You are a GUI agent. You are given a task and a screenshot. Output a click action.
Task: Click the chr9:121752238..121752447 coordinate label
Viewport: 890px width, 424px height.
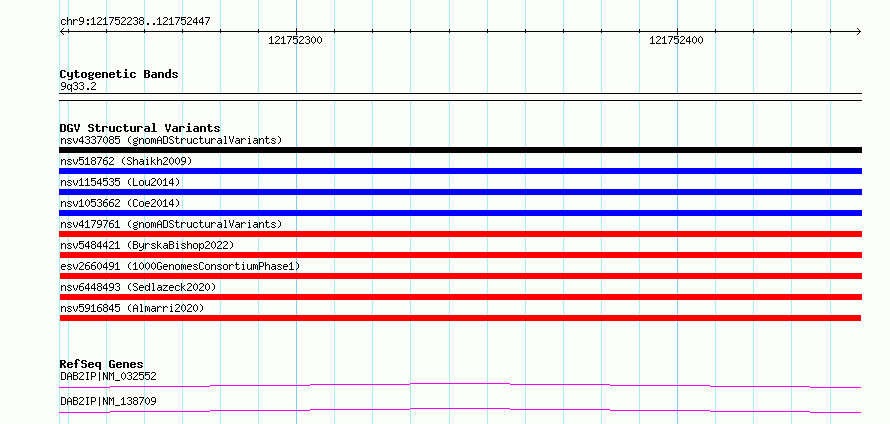135,22
